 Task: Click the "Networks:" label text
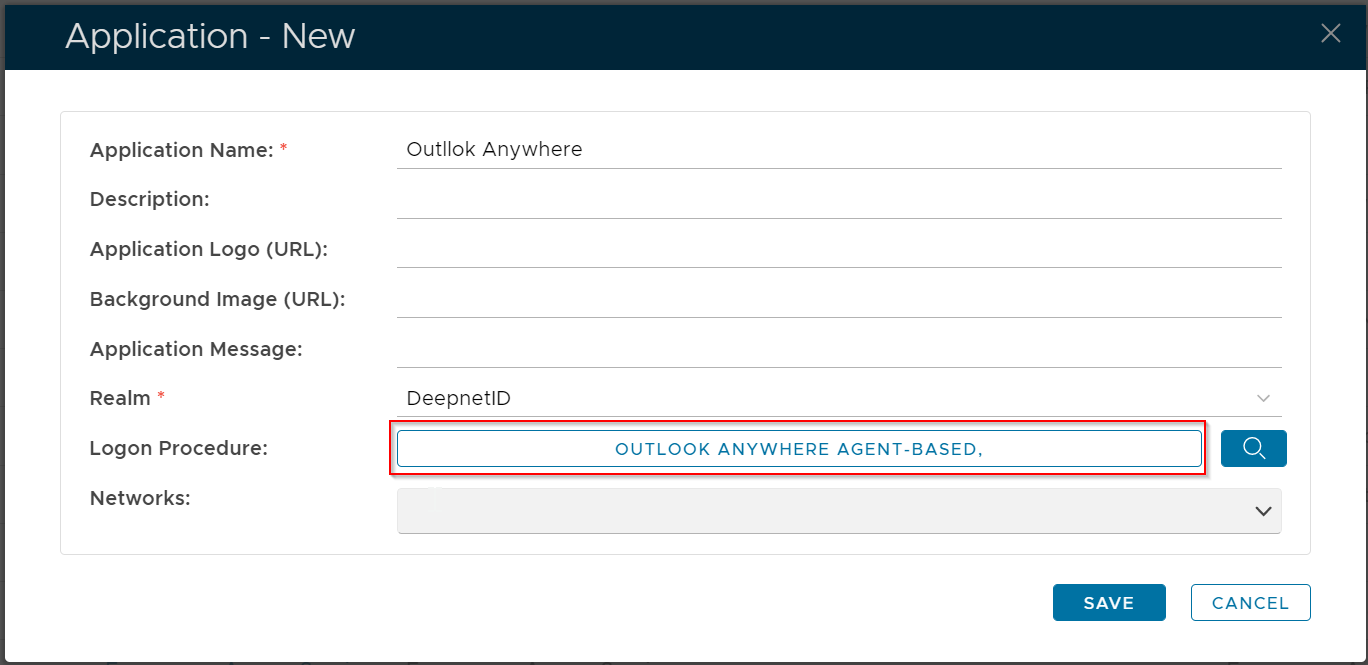pos(140,497)
